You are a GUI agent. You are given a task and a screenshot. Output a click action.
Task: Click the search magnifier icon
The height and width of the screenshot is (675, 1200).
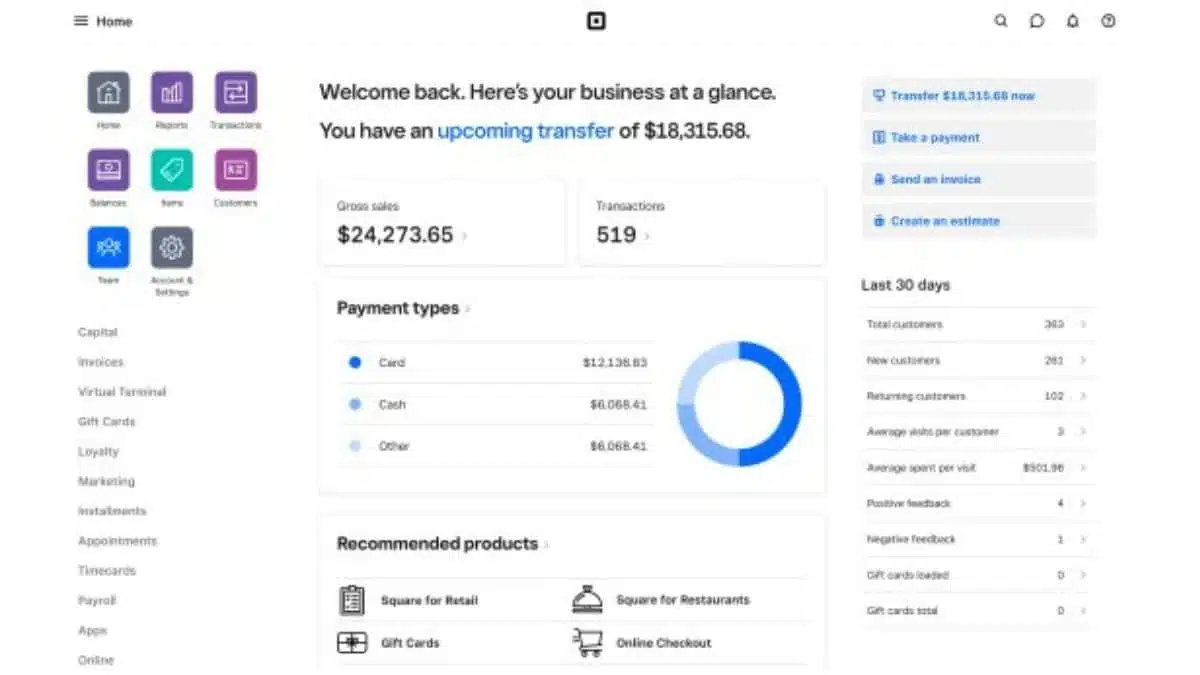(x=1001, y=21)
